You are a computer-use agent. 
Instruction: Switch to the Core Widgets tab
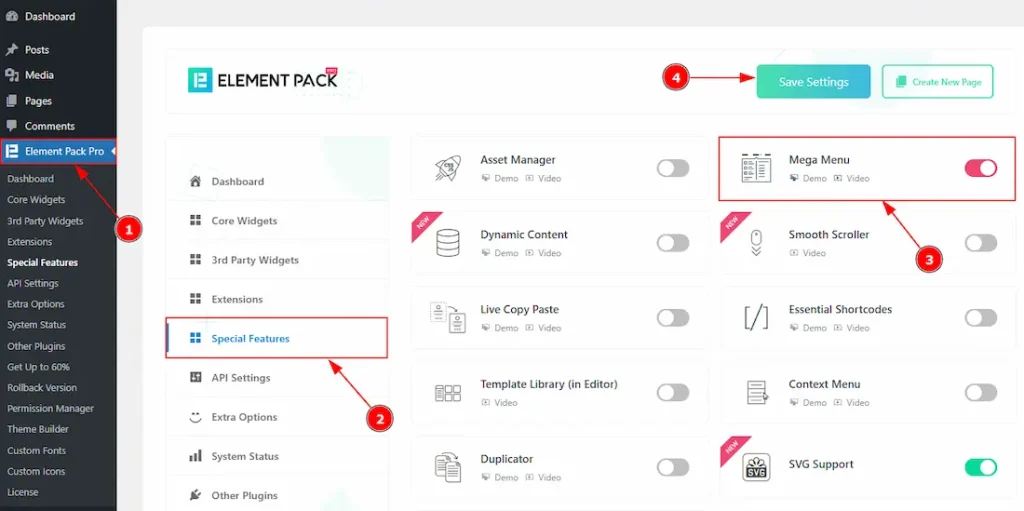pyautogui.click(x=244, y=221)
